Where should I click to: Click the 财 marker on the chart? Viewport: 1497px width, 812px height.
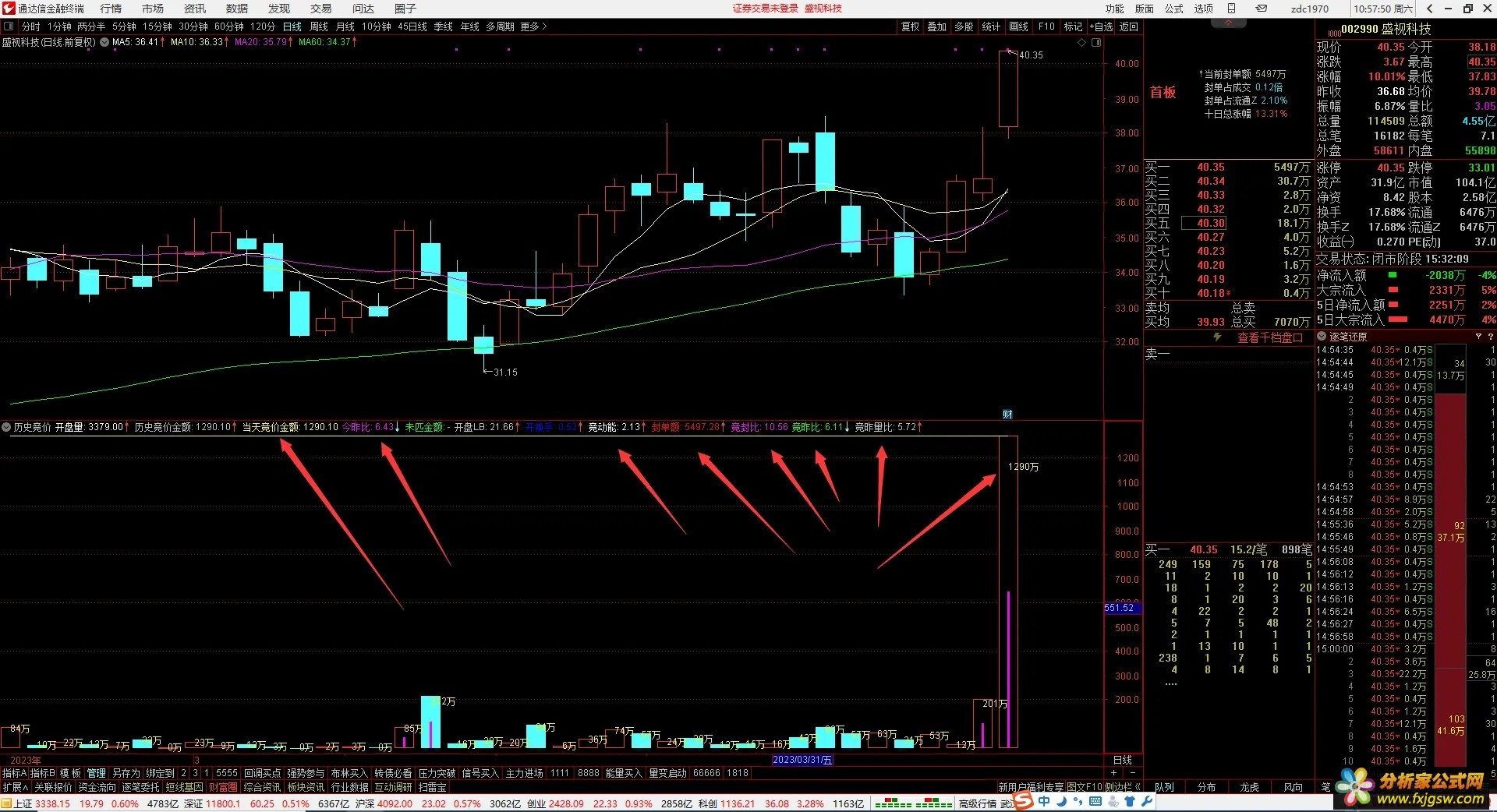pyautogui.click(x=1007, y=414)
